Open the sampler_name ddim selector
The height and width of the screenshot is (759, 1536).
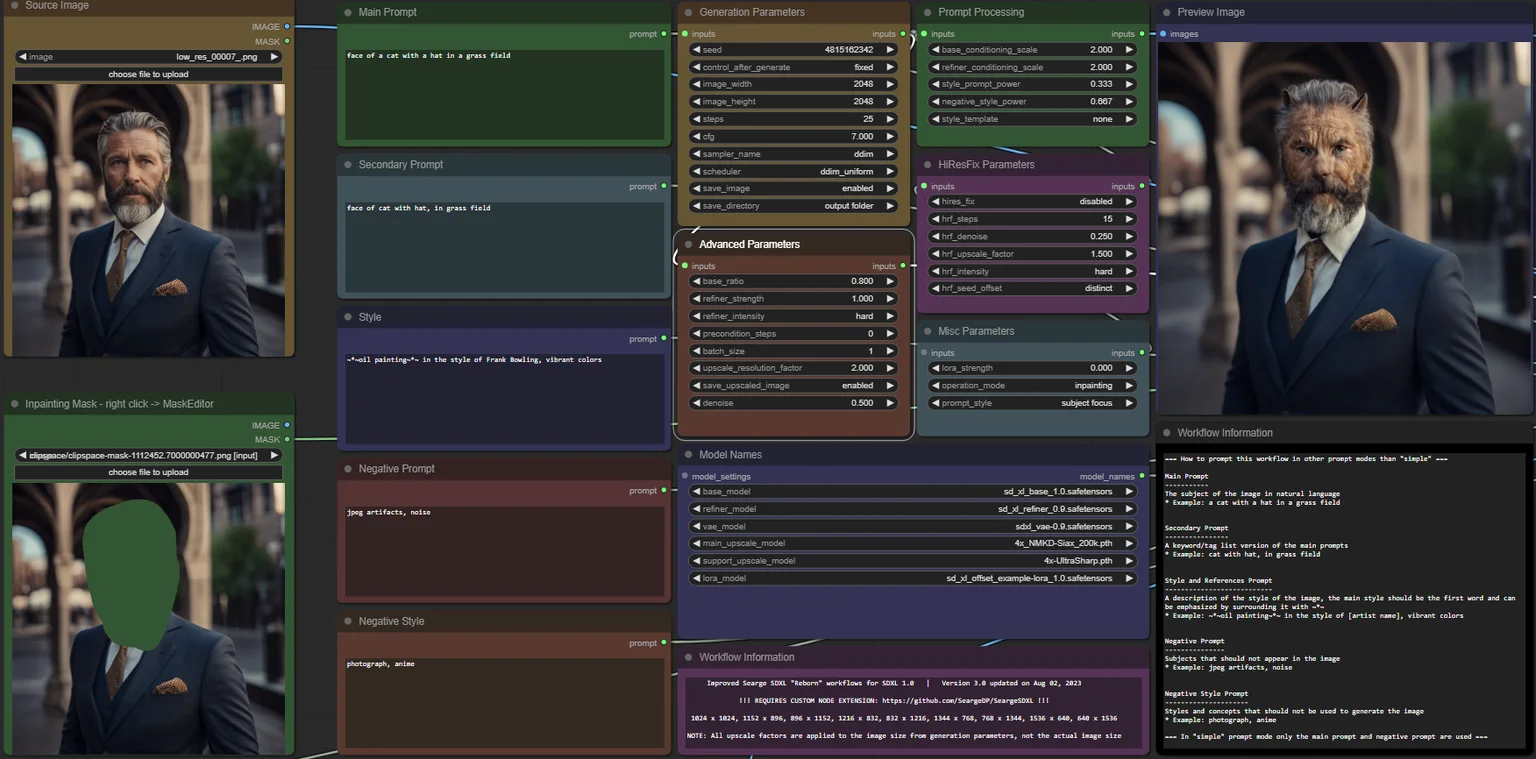[x=794, y=154]
